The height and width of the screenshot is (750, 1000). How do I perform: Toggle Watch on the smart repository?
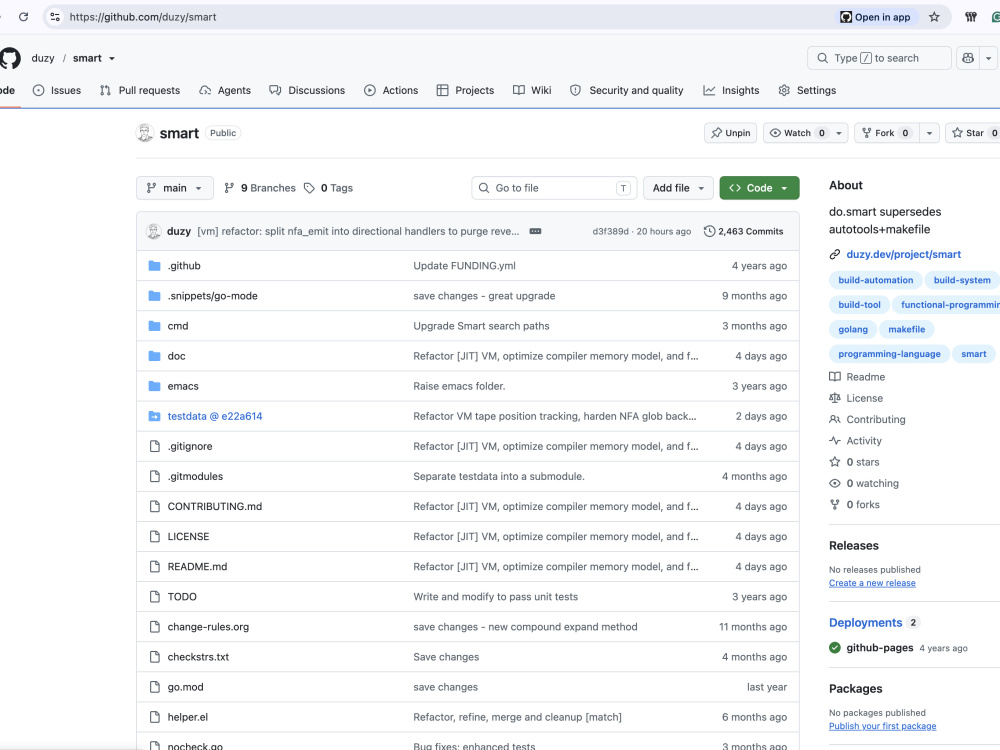coord(797,133)
